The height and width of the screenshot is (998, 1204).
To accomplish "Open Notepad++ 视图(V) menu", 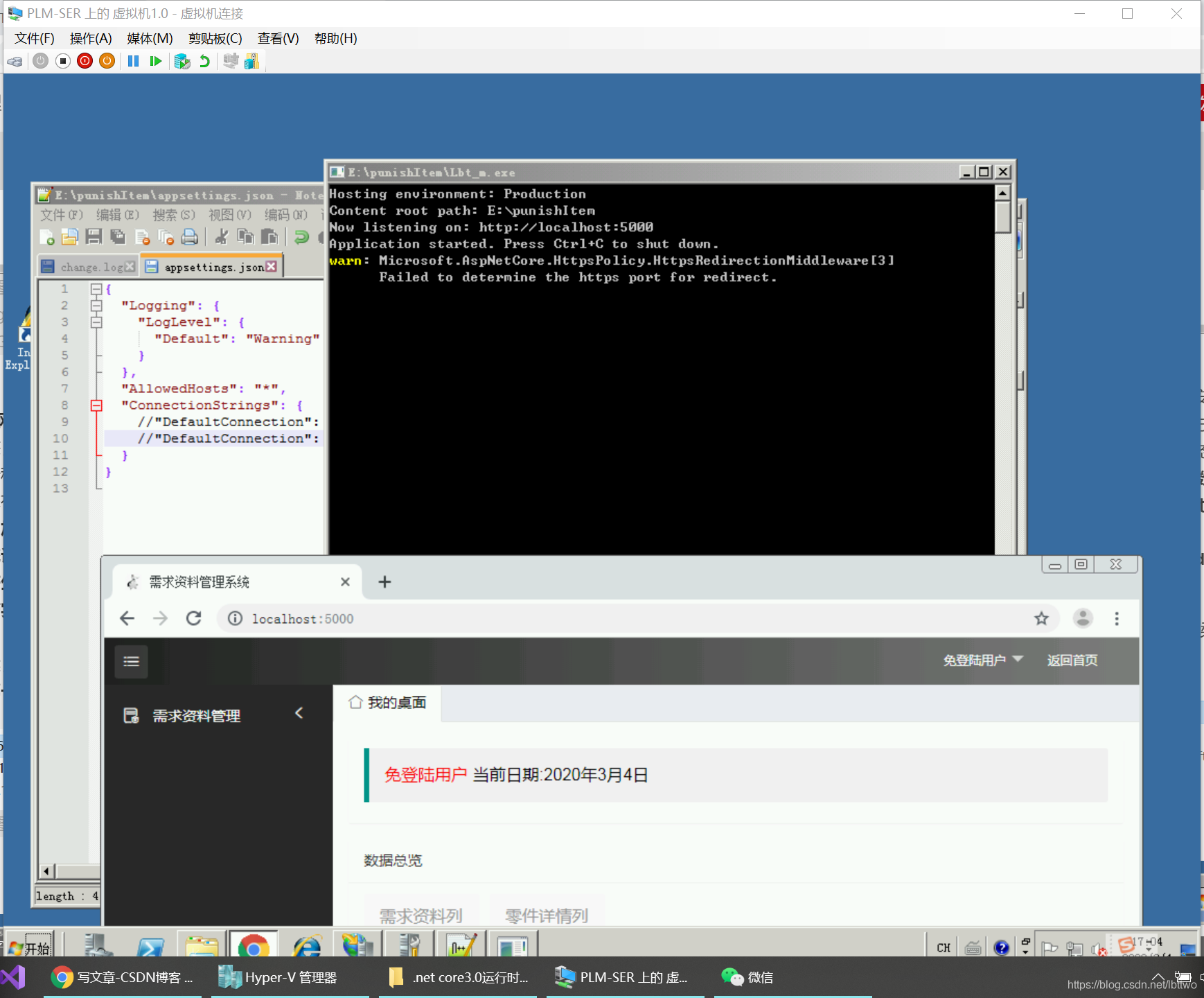I will 230,215.
